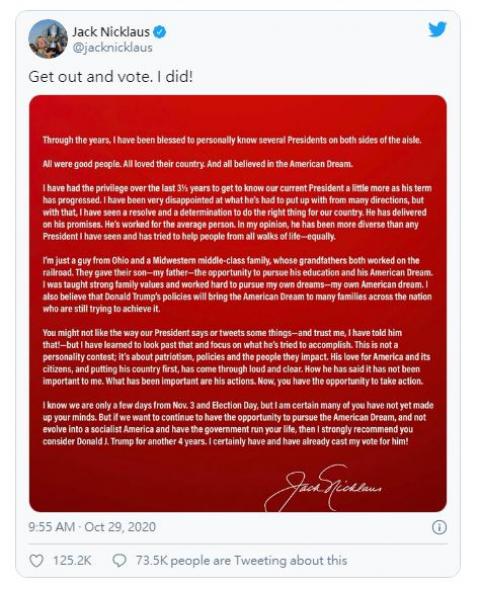Click the "I know we are only" closing paragraph

(x=238, y=423)
